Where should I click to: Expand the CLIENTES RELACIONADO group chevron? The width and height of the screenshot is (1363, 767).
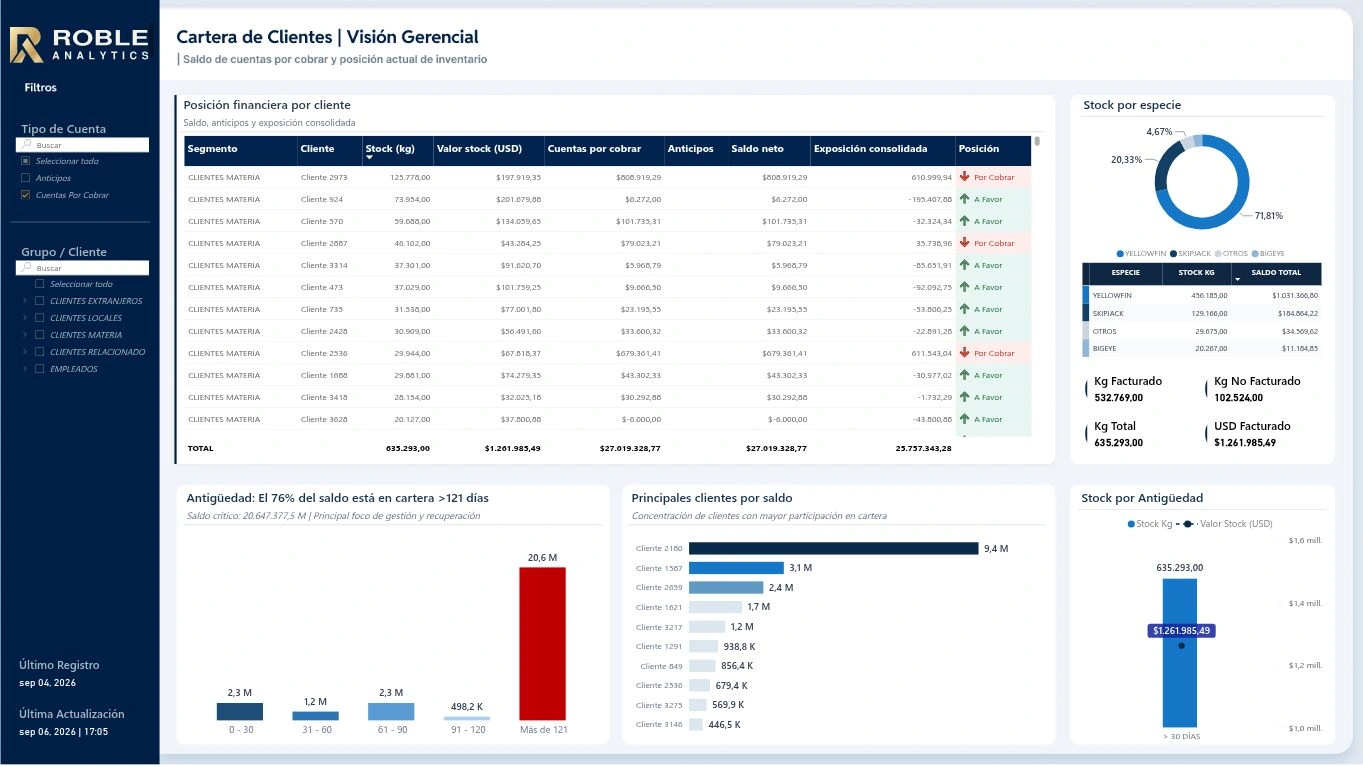pos(24,352)
